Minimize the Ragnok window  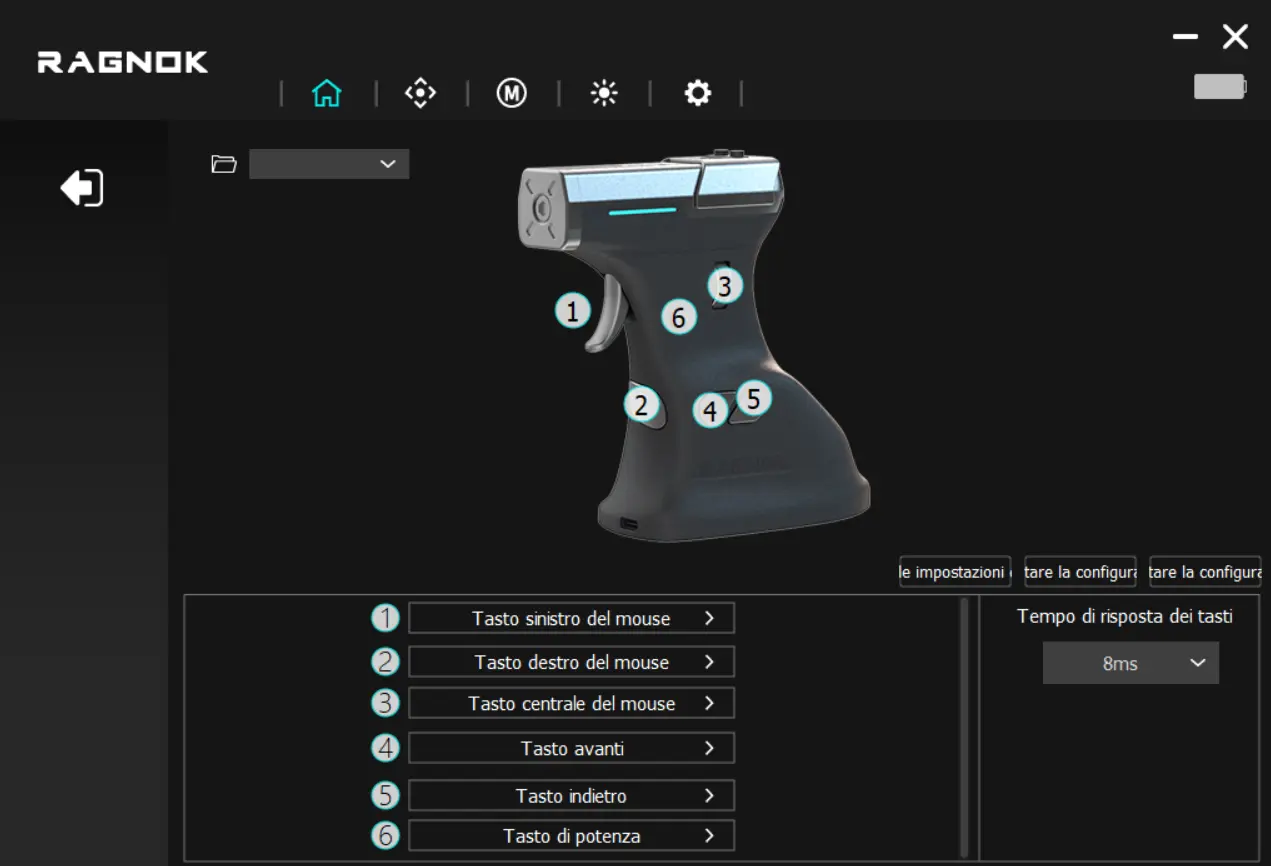pyautogui.click(x=1185, y=37)
